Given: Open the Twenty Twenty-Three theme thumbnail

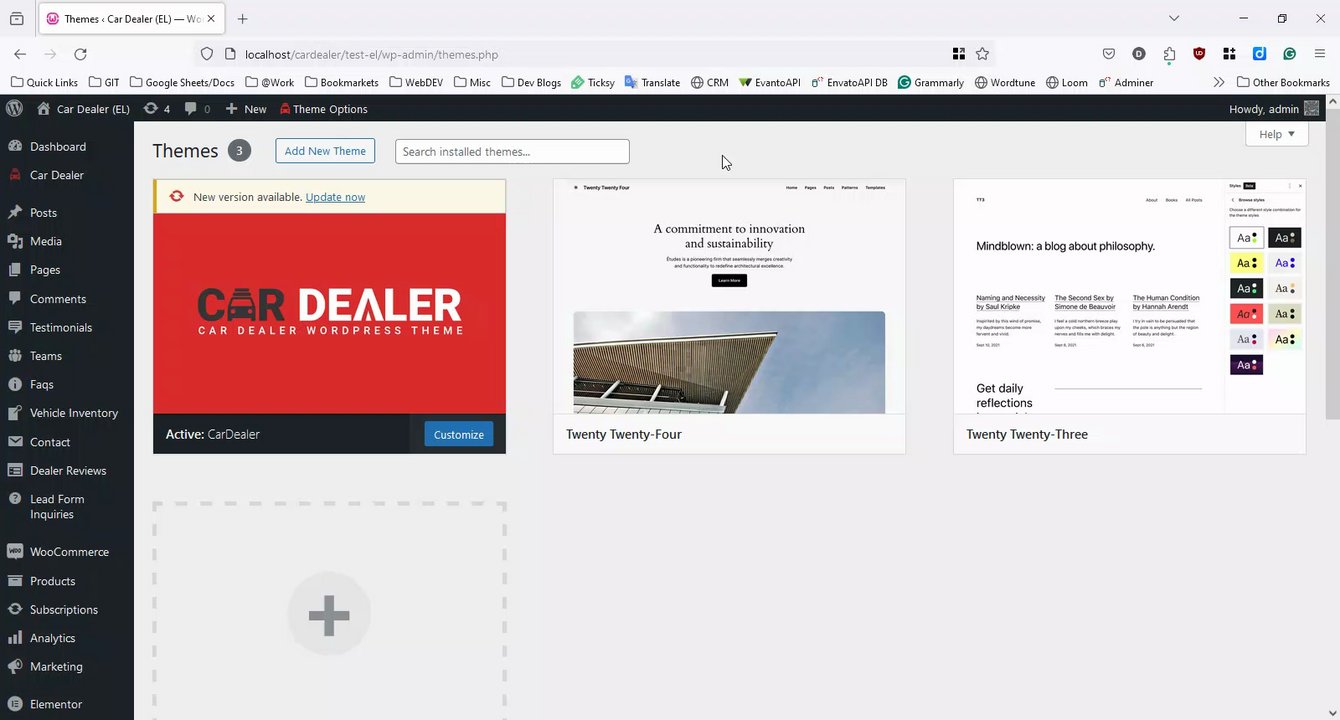Looking at the screenshot, I should pos(1129,296).
